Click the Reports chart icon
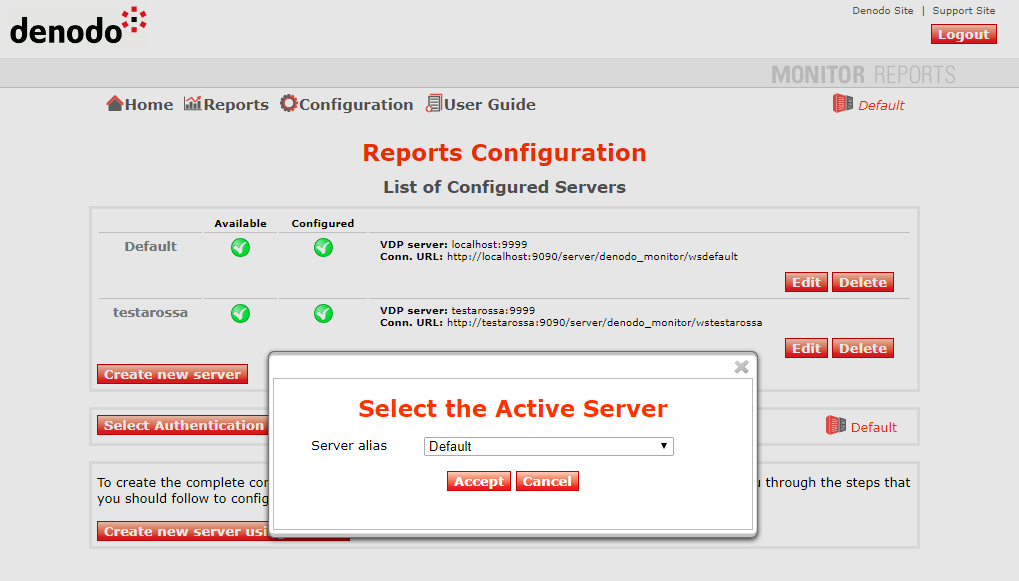This screenshot has width=1019, height=581. (192, 103)
